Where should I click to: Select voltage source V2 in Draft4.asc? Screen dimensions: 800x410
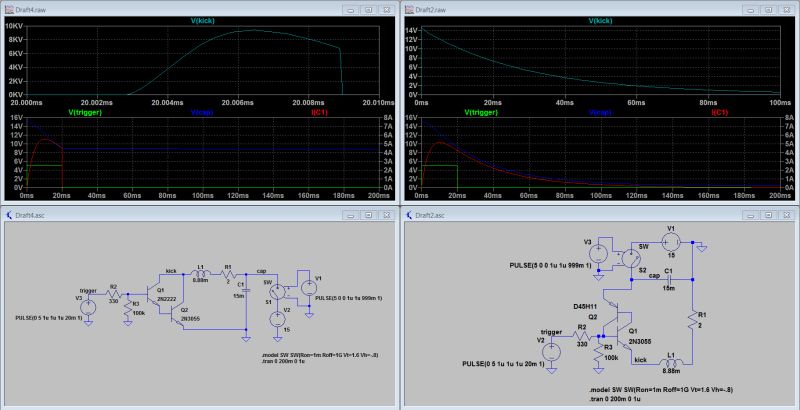(x=278, y=319)
